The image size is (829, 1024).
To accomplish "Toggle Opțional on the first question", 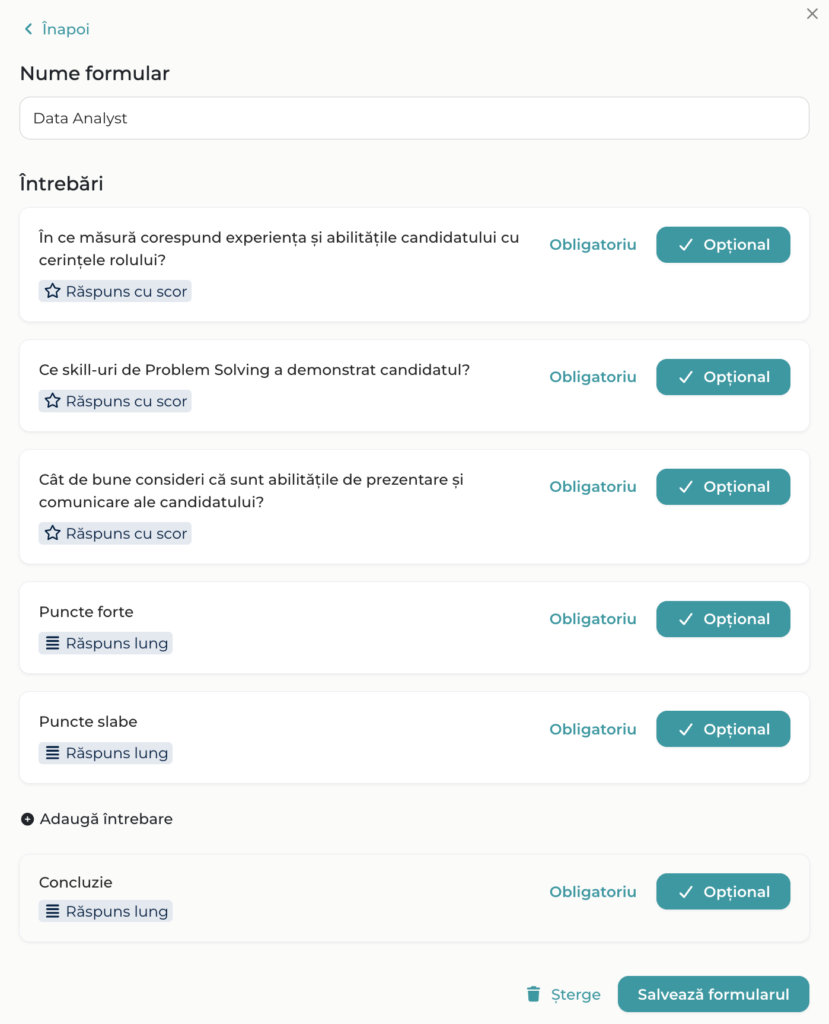I will [722, 244].
